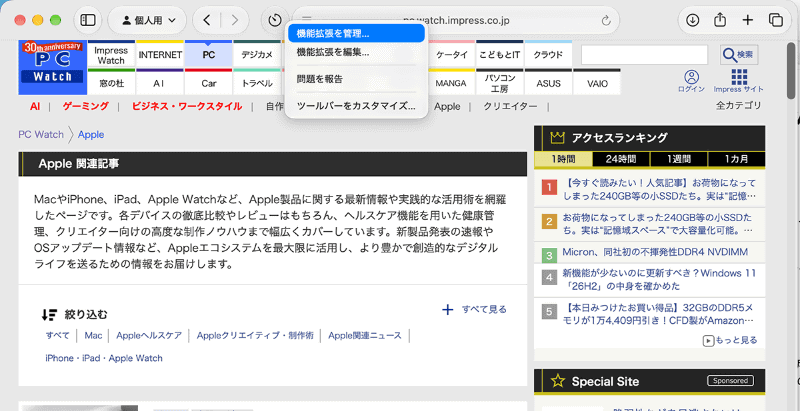Open the 窓の杜 nav tab
The width and height of the screenshot is (800, 411).
111,83
